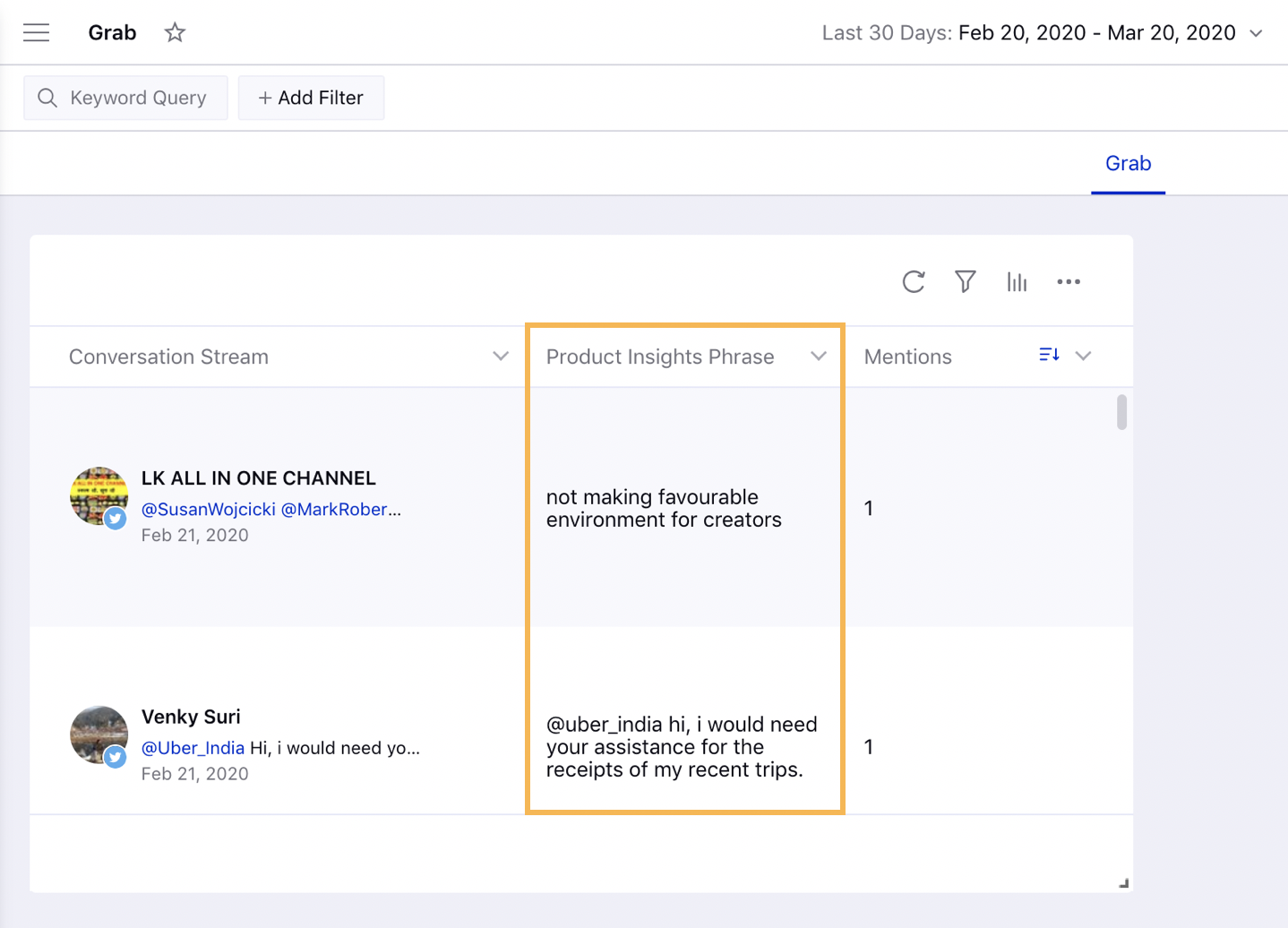The image size is (1288, 928).
Task: Change visualization via bar chart icon
Action: [x=1017, y=282]
